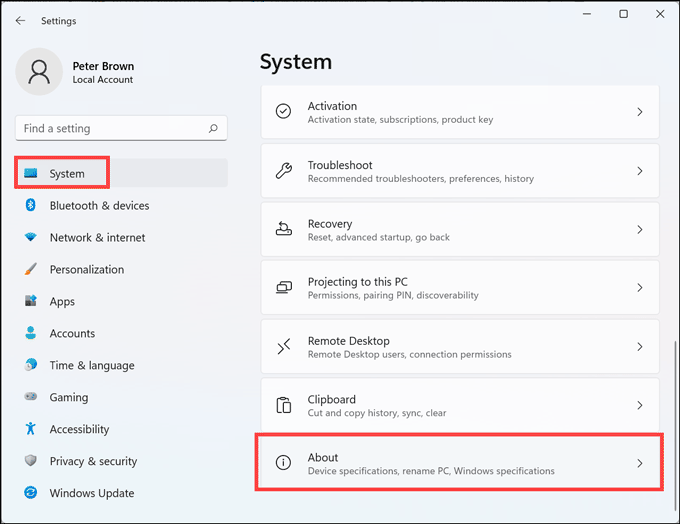Click the System page heading
The width and height of the screenshot is (680, 524).
point(296,62)
